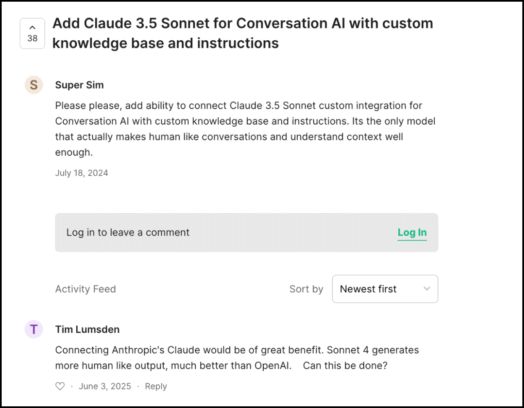Image resolution: width=524 pixels, height=408 pixels.
Task: Expand the sort chevron arrow
Action: pyautogui.click(x=427, y=289)
